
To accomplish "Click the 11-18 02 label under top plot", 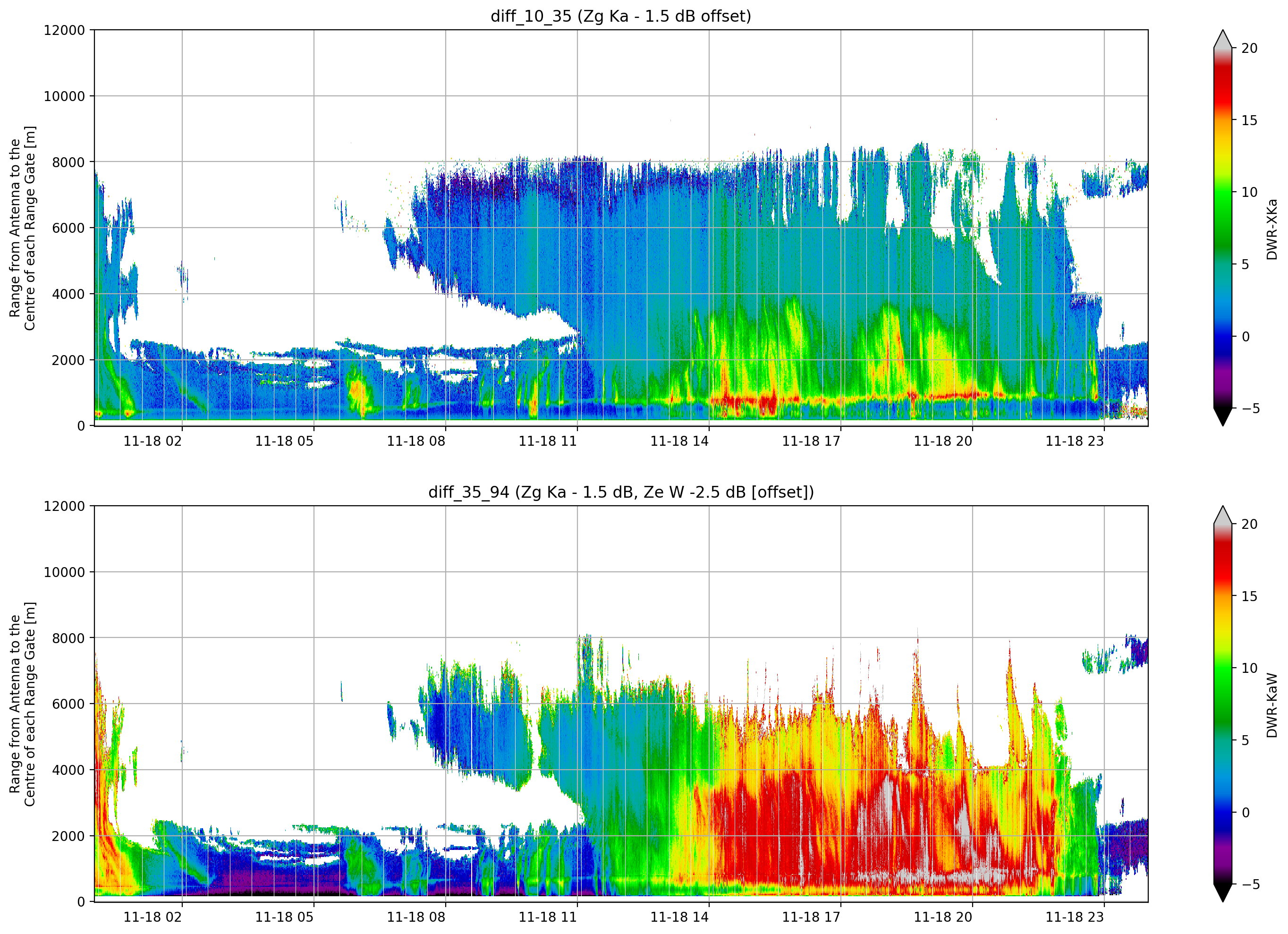I will 153,442.
